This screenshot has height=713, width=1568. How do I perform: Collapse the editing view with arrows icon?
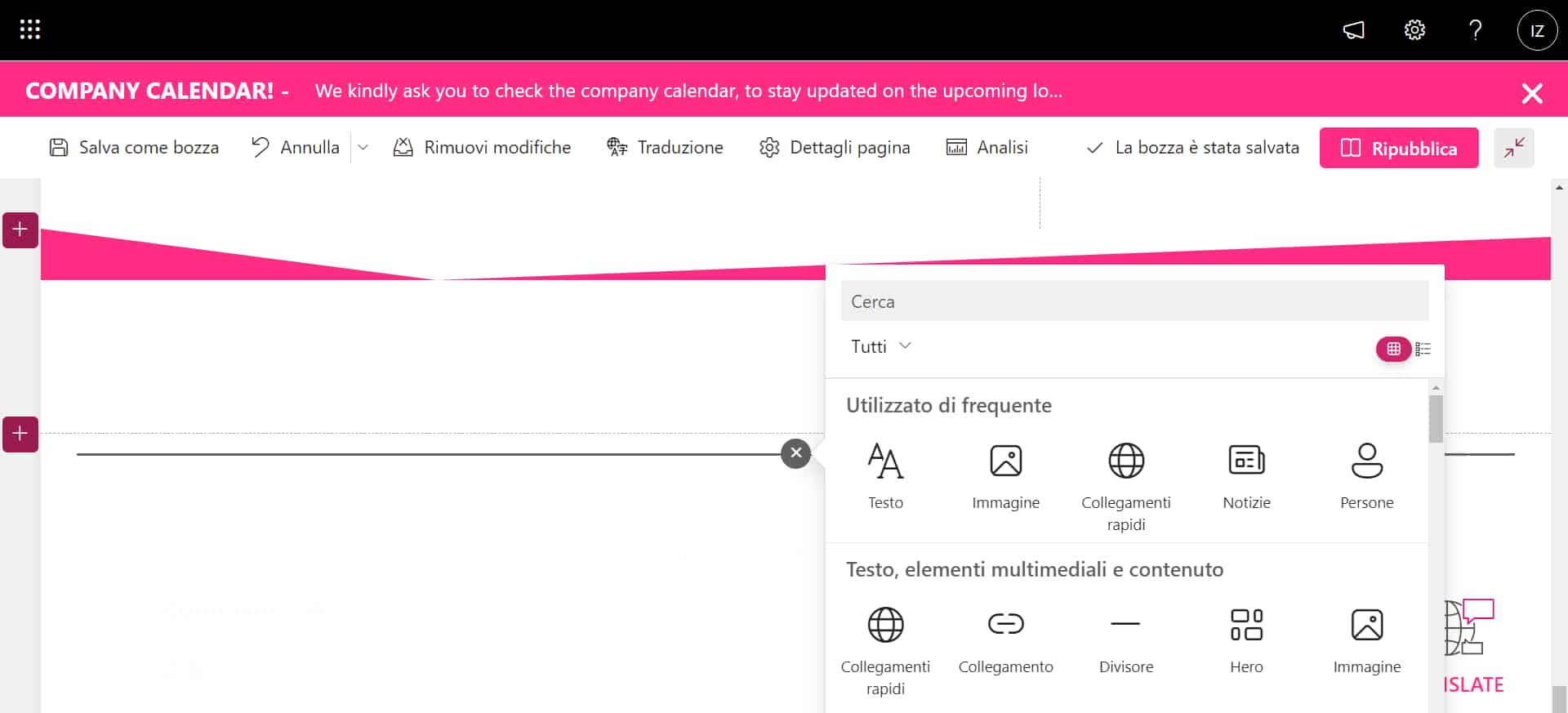click(1513, 148)
